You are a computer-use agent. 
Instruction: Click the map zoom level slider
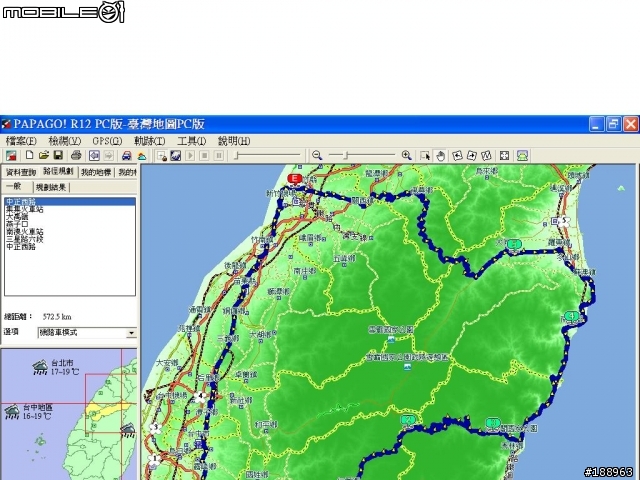point(362,155)
